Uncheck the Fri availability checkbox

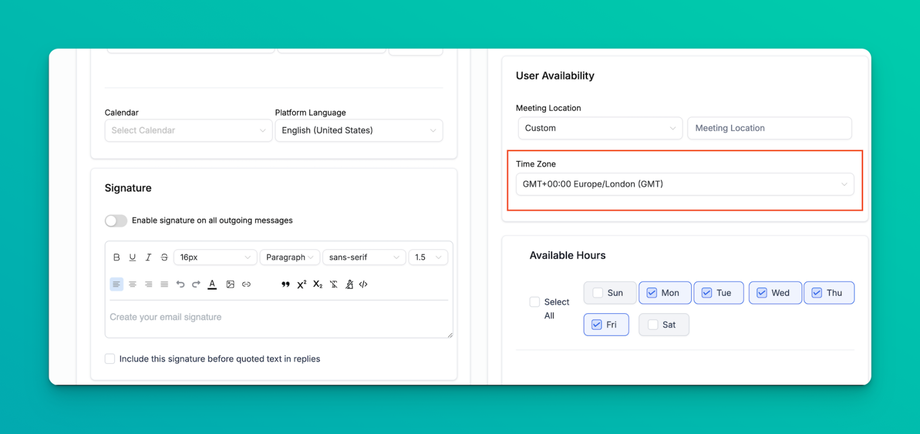597,324
